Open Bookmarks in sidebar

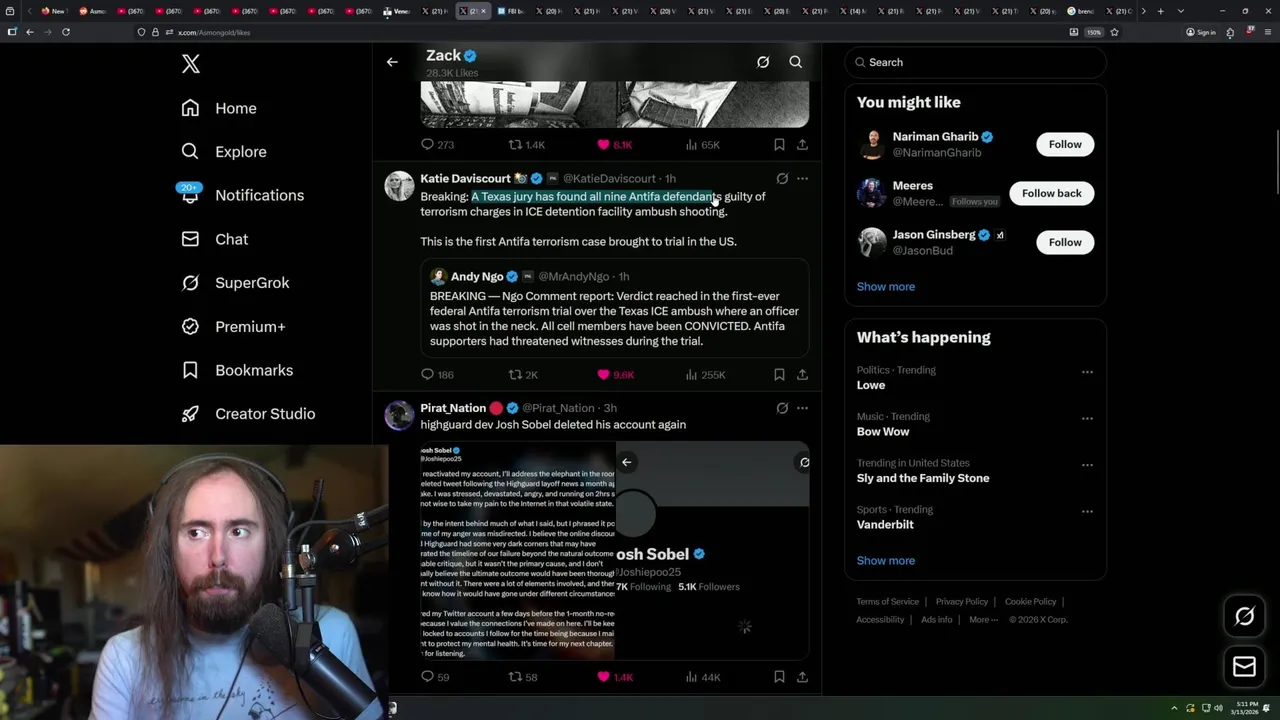coord(238,370)
